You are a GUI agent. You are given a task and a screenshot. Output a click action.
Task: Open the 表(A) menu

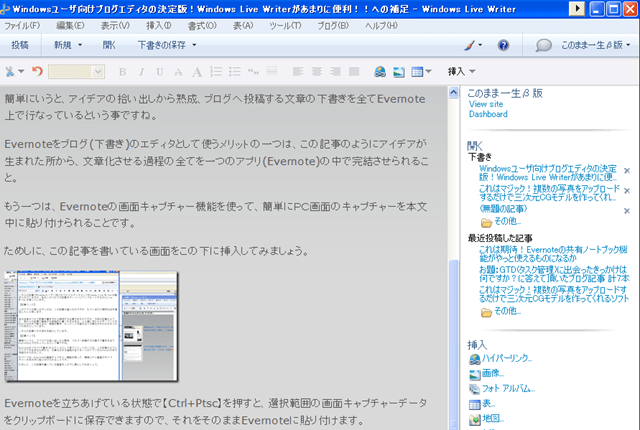point(243,26)
